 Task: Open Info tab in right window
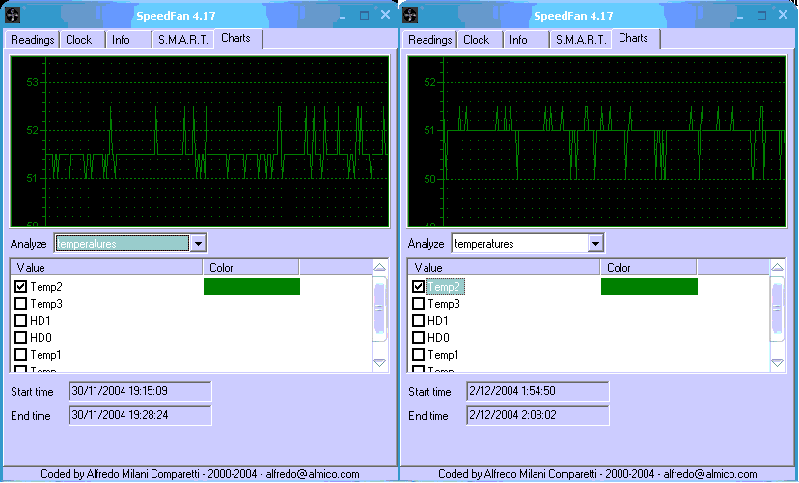[x=526, y=40]
